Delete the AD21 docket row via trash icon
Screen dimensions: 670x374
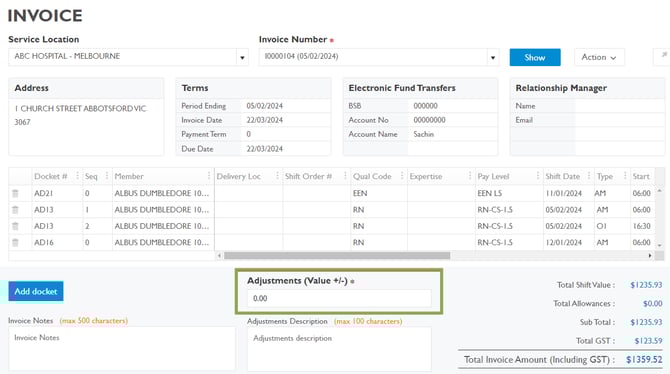15,193
